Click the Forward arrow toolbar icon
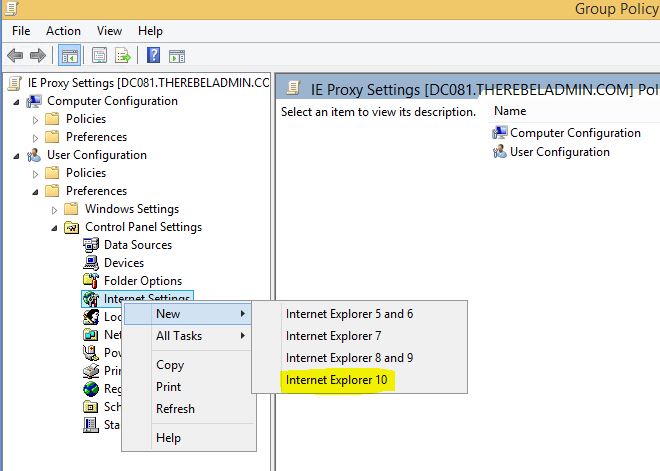Image resolution: width=660 pixels, height=471 pixels. [x=38, y=56]
